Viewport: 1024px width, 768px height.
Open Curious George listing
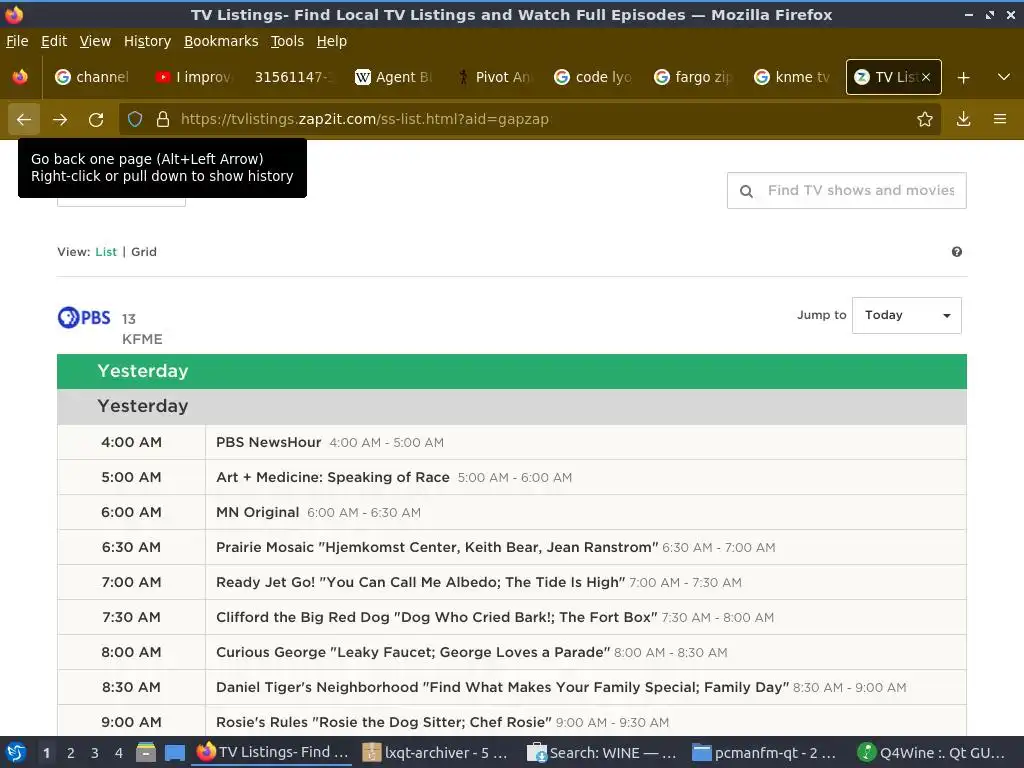[x=413, y=652]
